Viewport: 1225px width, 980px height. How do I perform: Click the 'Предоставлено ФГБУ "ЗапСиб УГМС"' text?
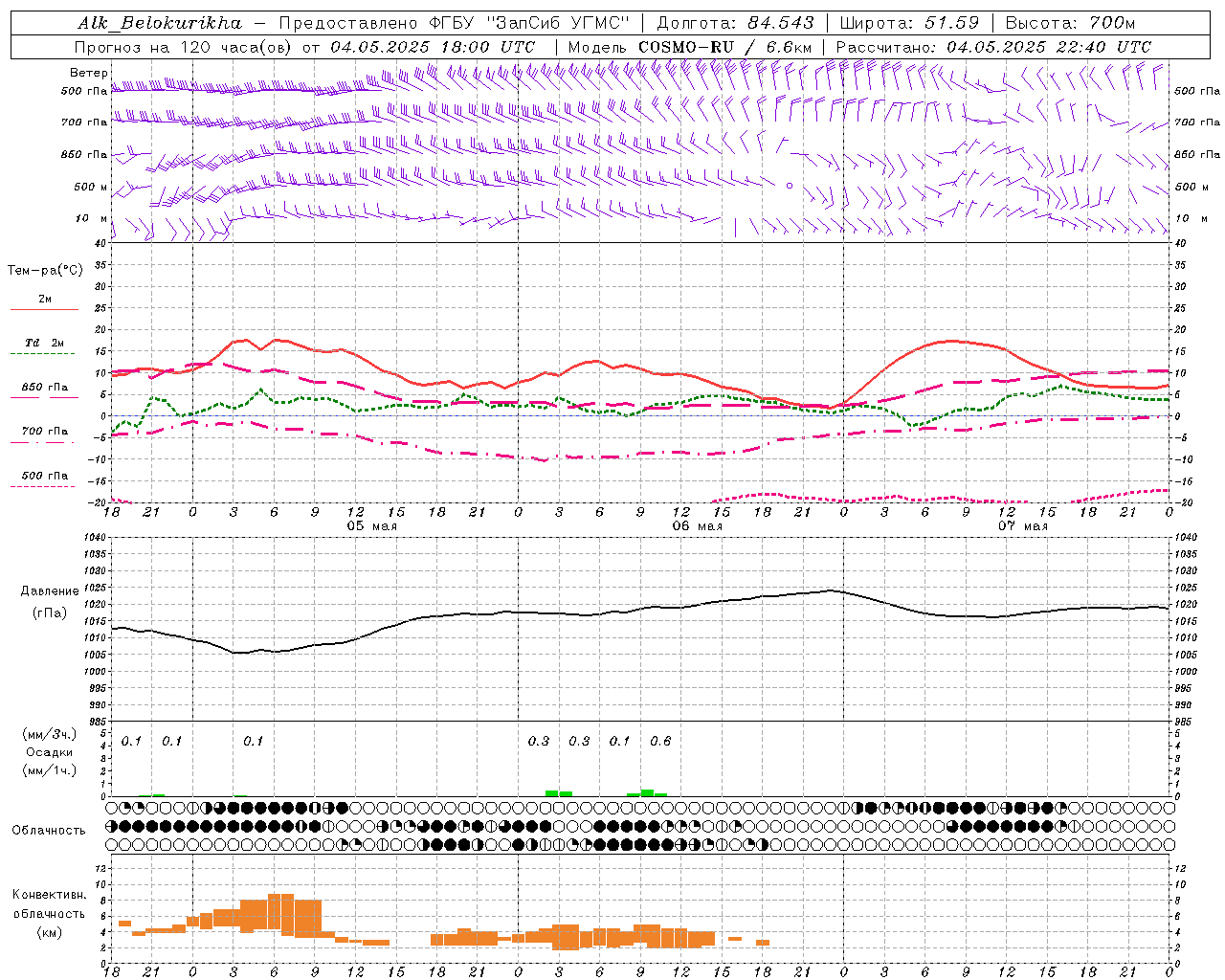click(x=454, y=23)
